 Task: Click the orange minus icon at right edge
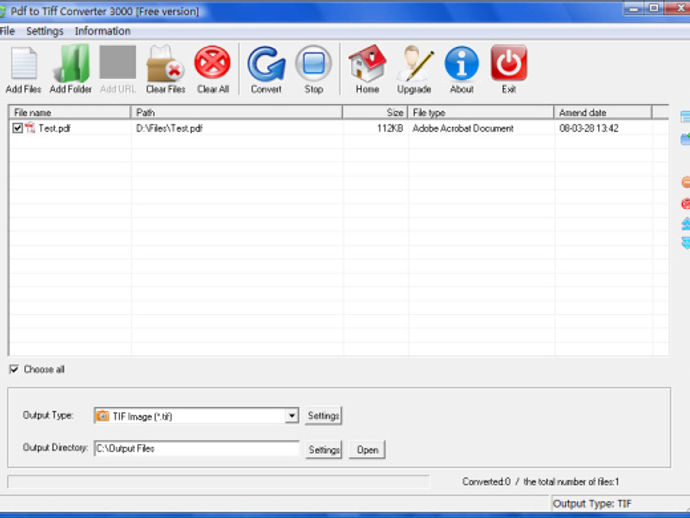(686, 182)
